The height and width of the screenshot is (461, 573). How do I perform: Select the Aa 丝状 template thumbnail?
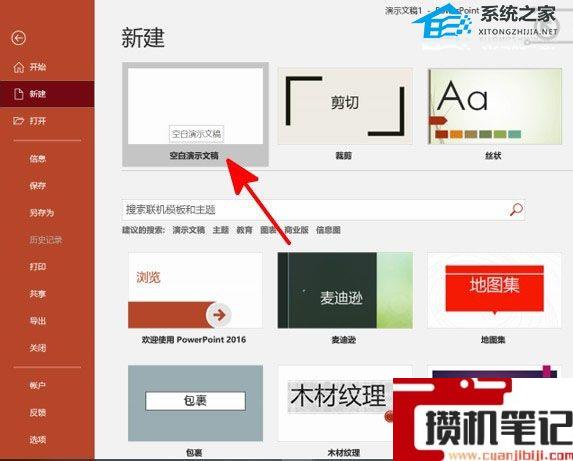coord(494,106)
